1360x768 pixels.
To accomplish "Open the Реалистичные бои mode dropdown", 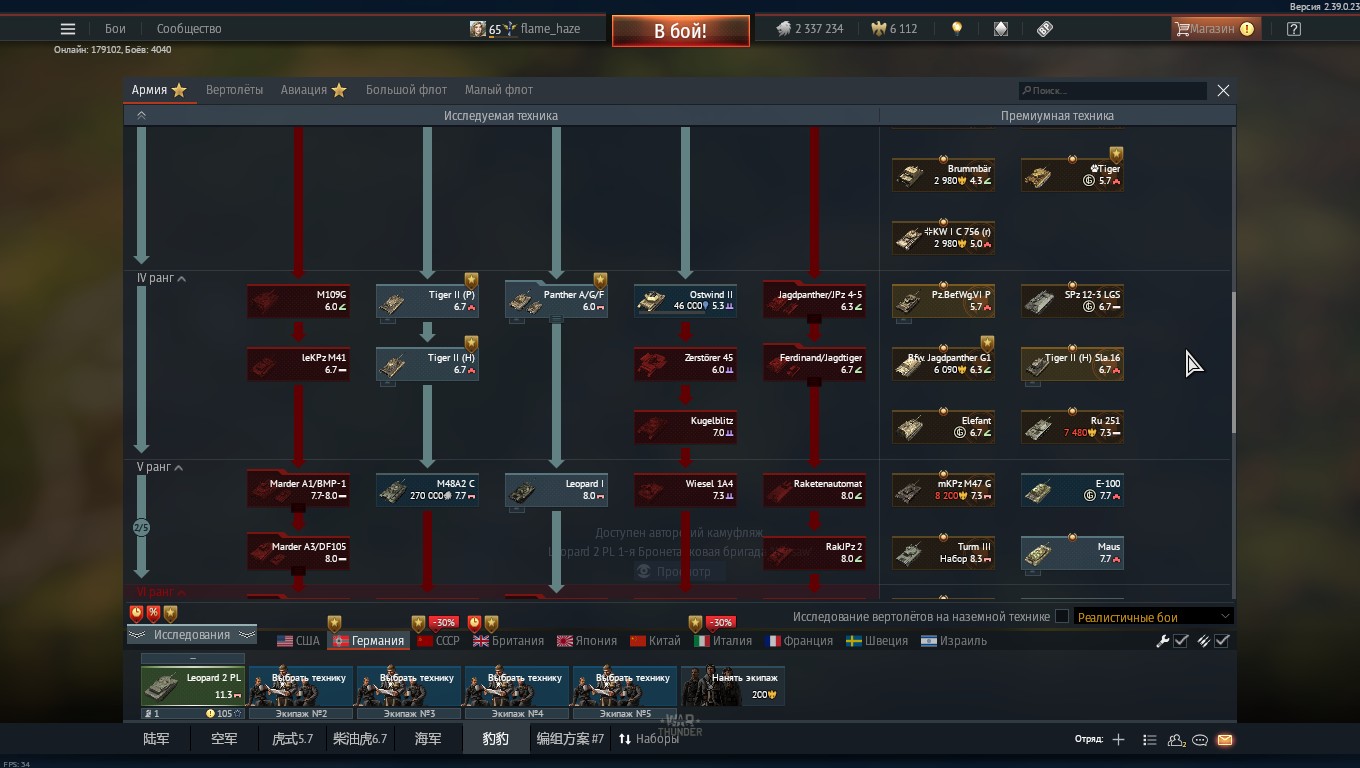I will click(1153, 617).
